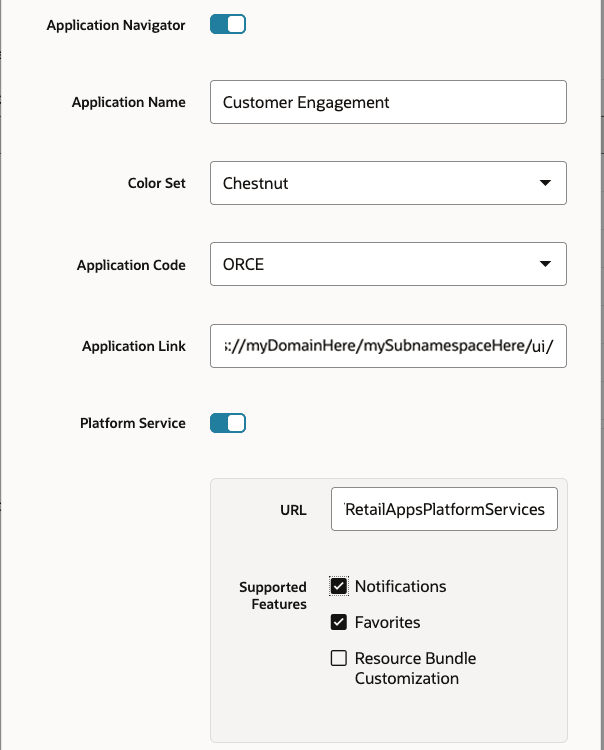The width and height of the screenshot is (604, 750).
Task: Click the Application Name input field
Action: (x=388, y=102)
